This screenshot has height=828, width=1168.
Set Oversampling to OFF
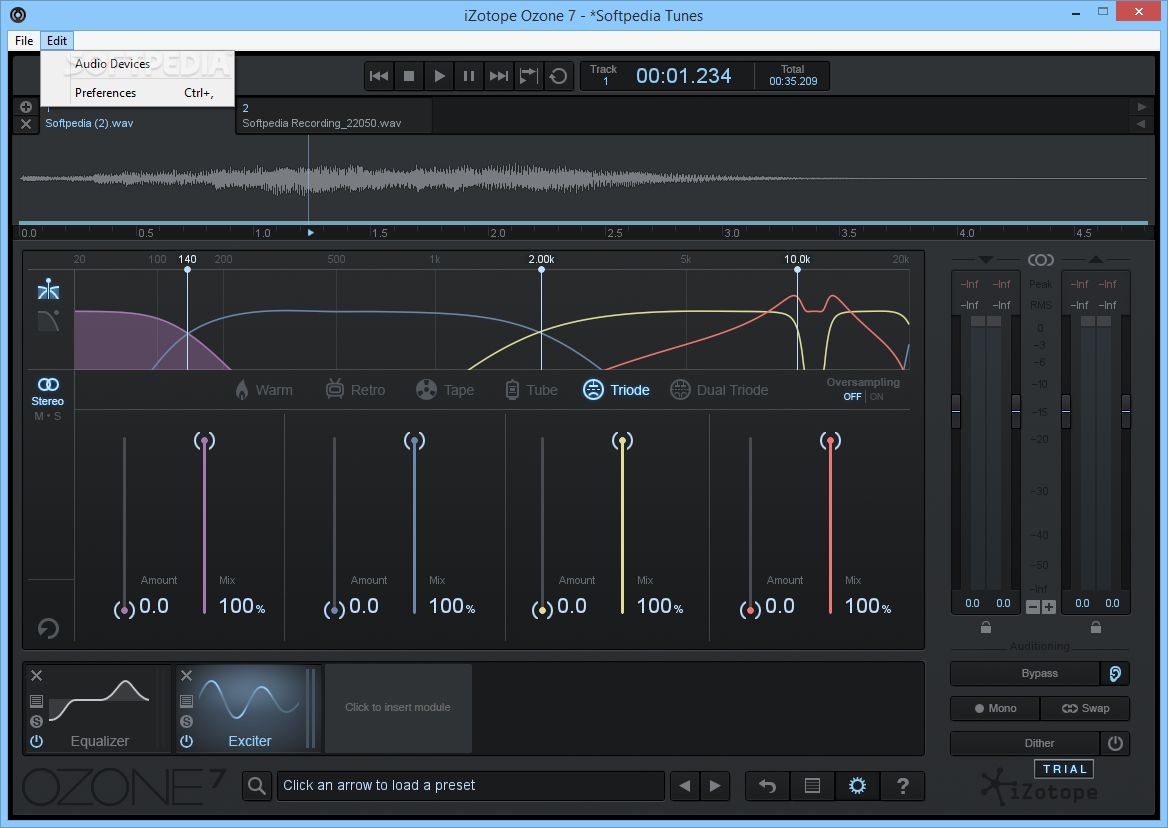click(852, 397)
